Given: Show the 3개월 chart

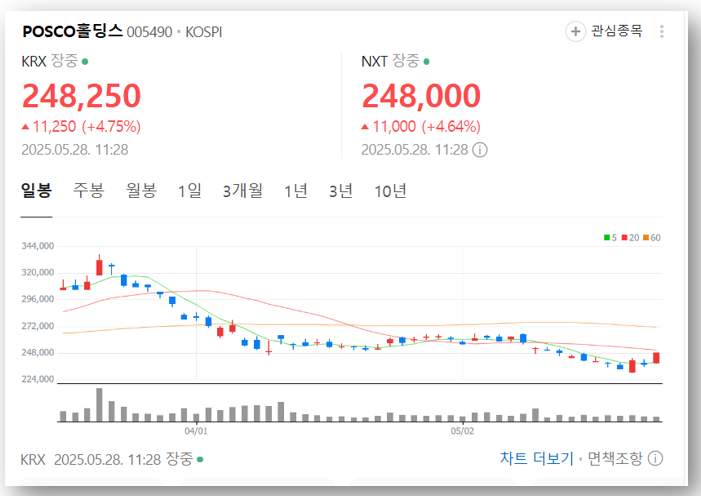Looking at the screenshot, I should [x=243, y=191].
